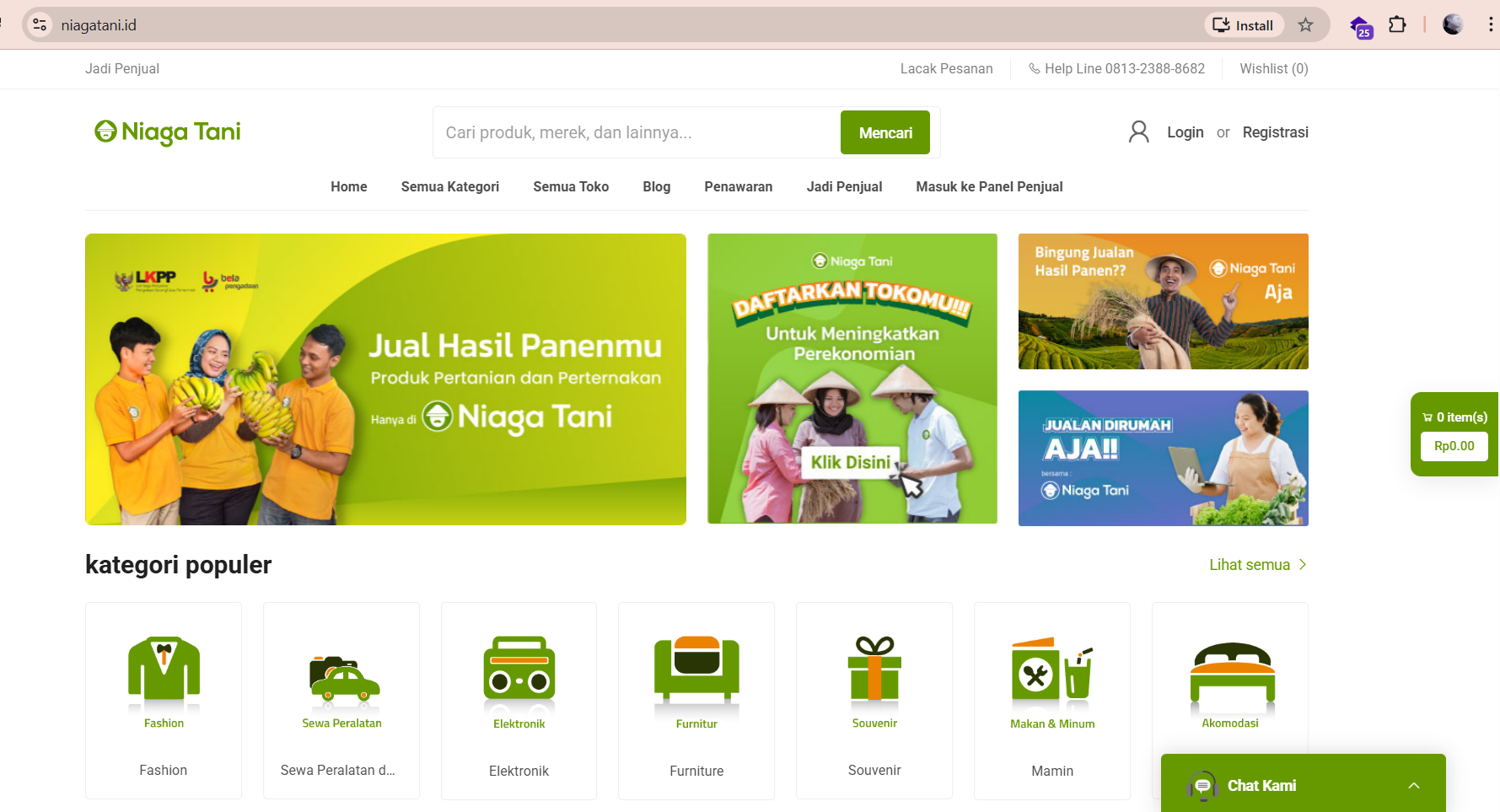Image resolution: width=1500 pixels, height=812 pixels.
Task: Open the Registrasi link
Action: pos(1275,132)
